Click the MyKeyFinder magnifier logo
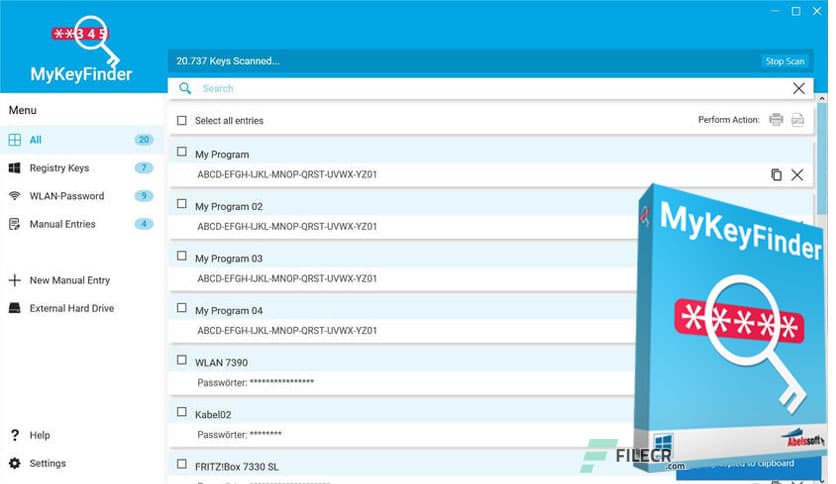This screenshot has width=836, height=484. pyautogui.click(x=86, y=40)
